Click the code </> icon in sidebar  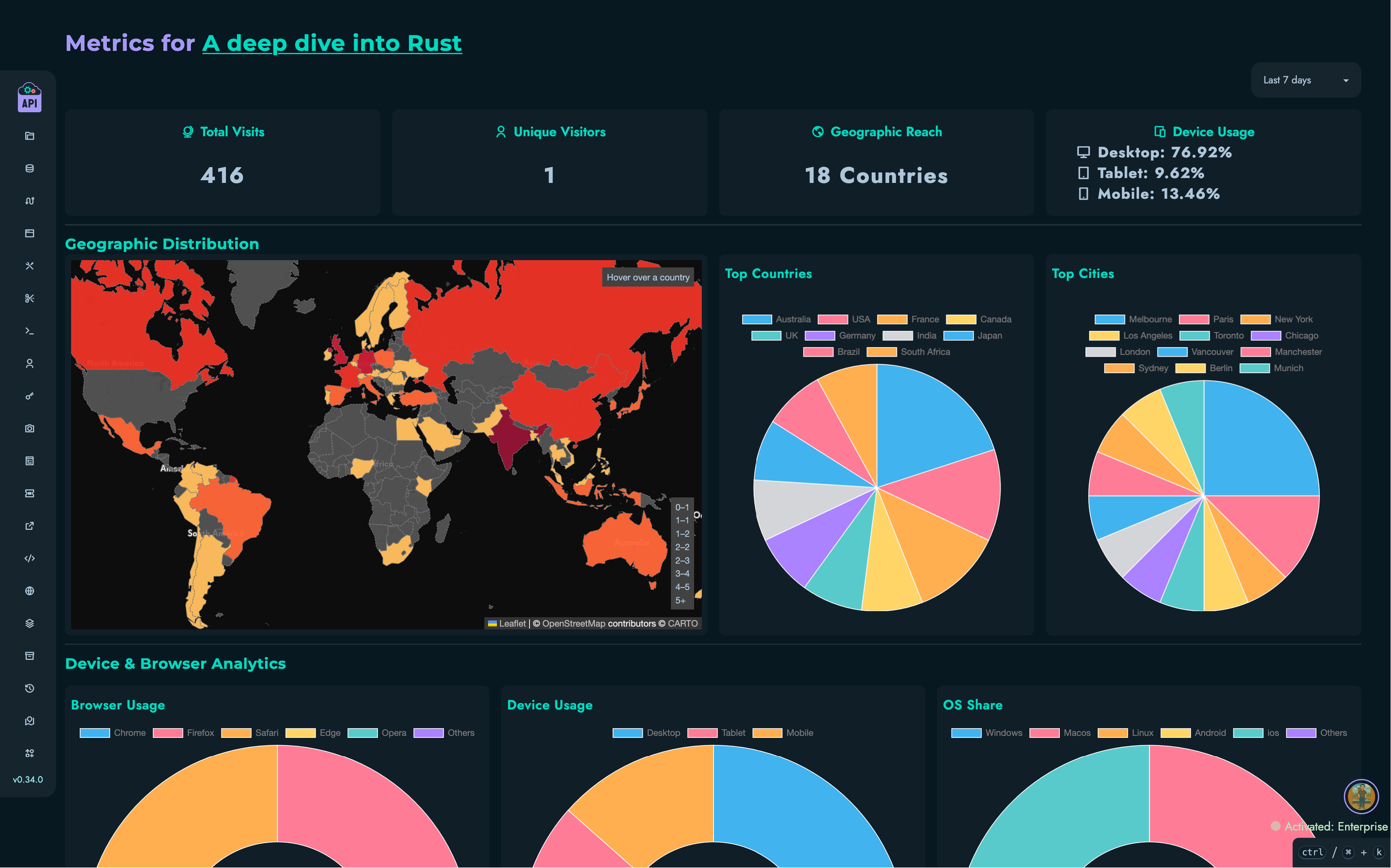(x=29, y=558)
